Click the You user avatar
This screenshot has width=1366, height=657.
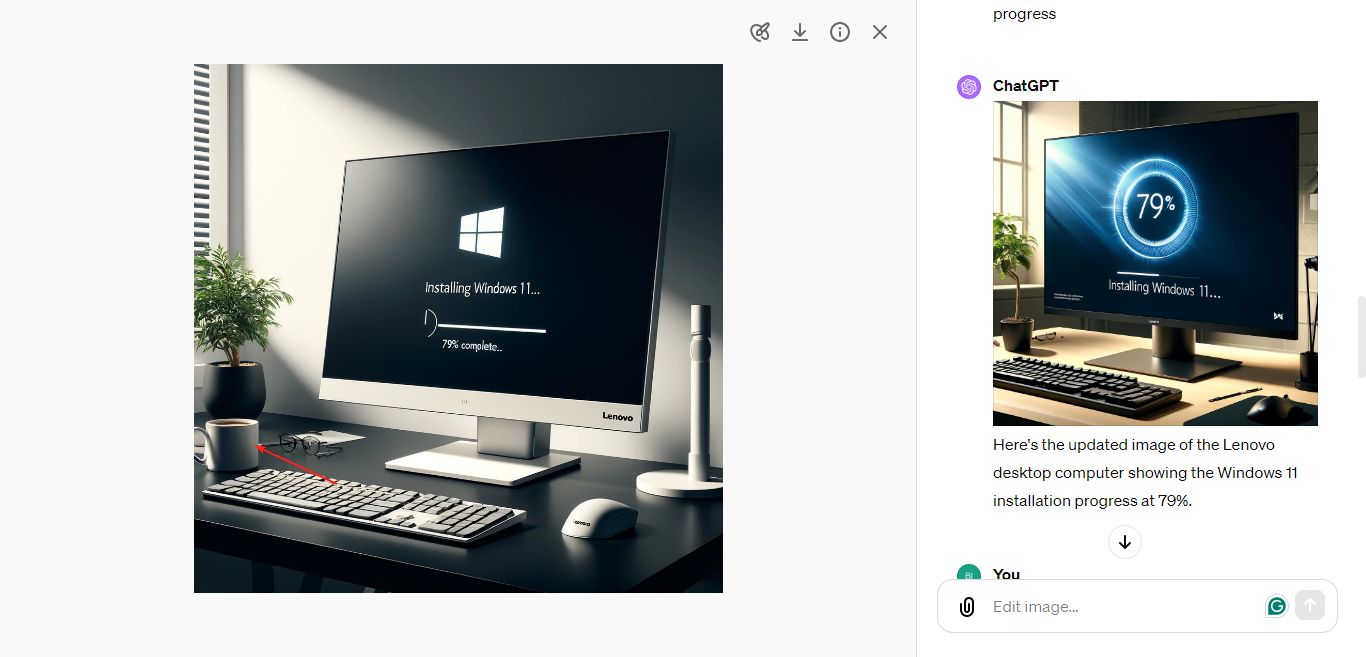(969, 574)
